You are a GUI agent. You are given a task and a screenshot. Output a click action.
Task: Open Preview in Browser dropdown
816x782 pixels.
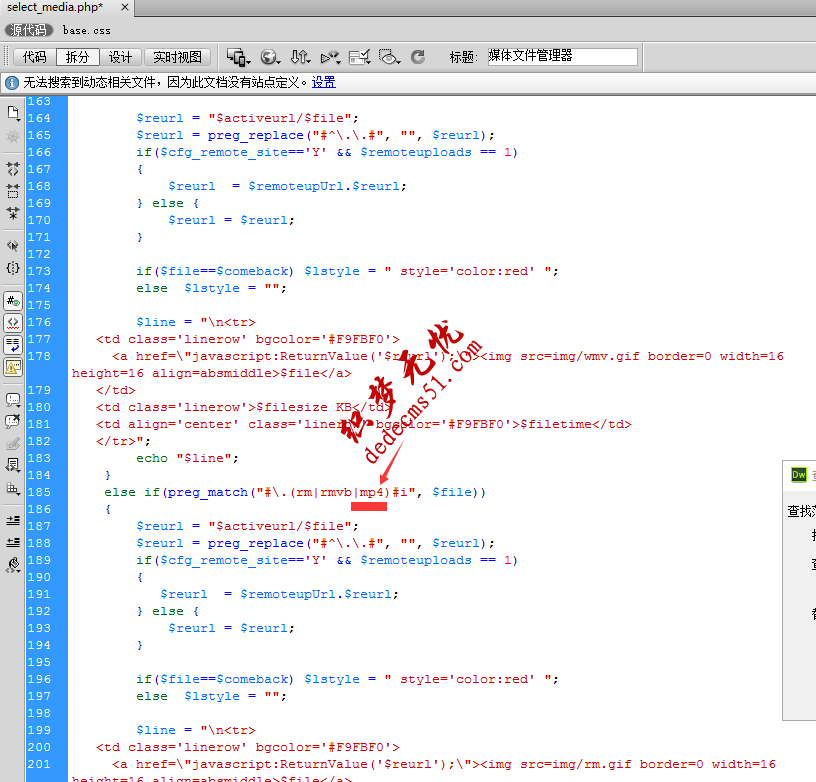[x=269, y=57]
